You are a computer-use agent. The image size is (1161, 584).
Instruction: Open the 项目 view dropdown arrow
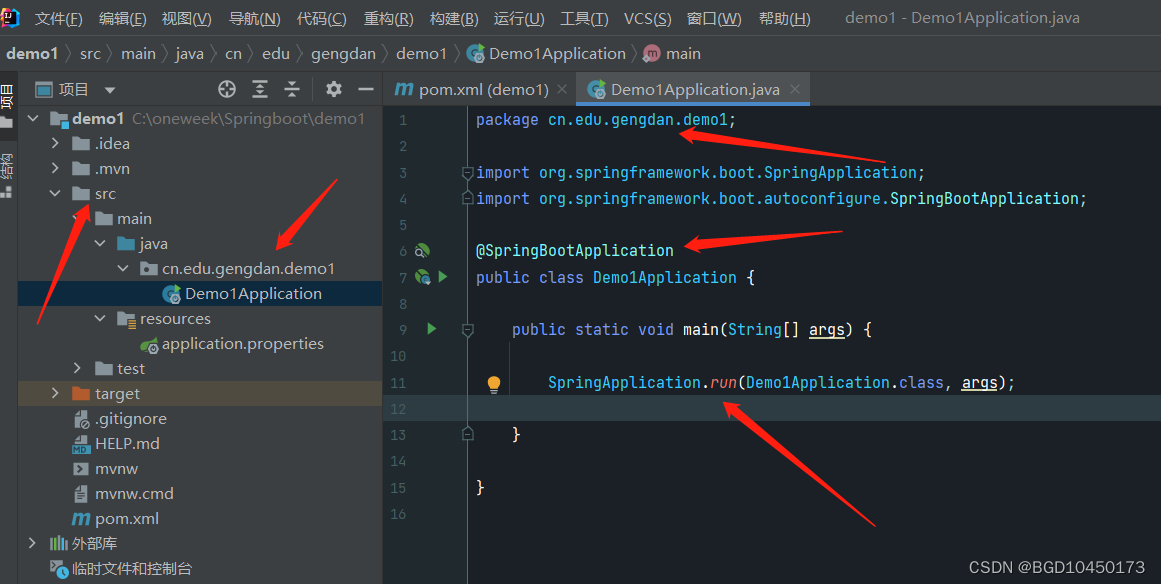pos(110,90)
